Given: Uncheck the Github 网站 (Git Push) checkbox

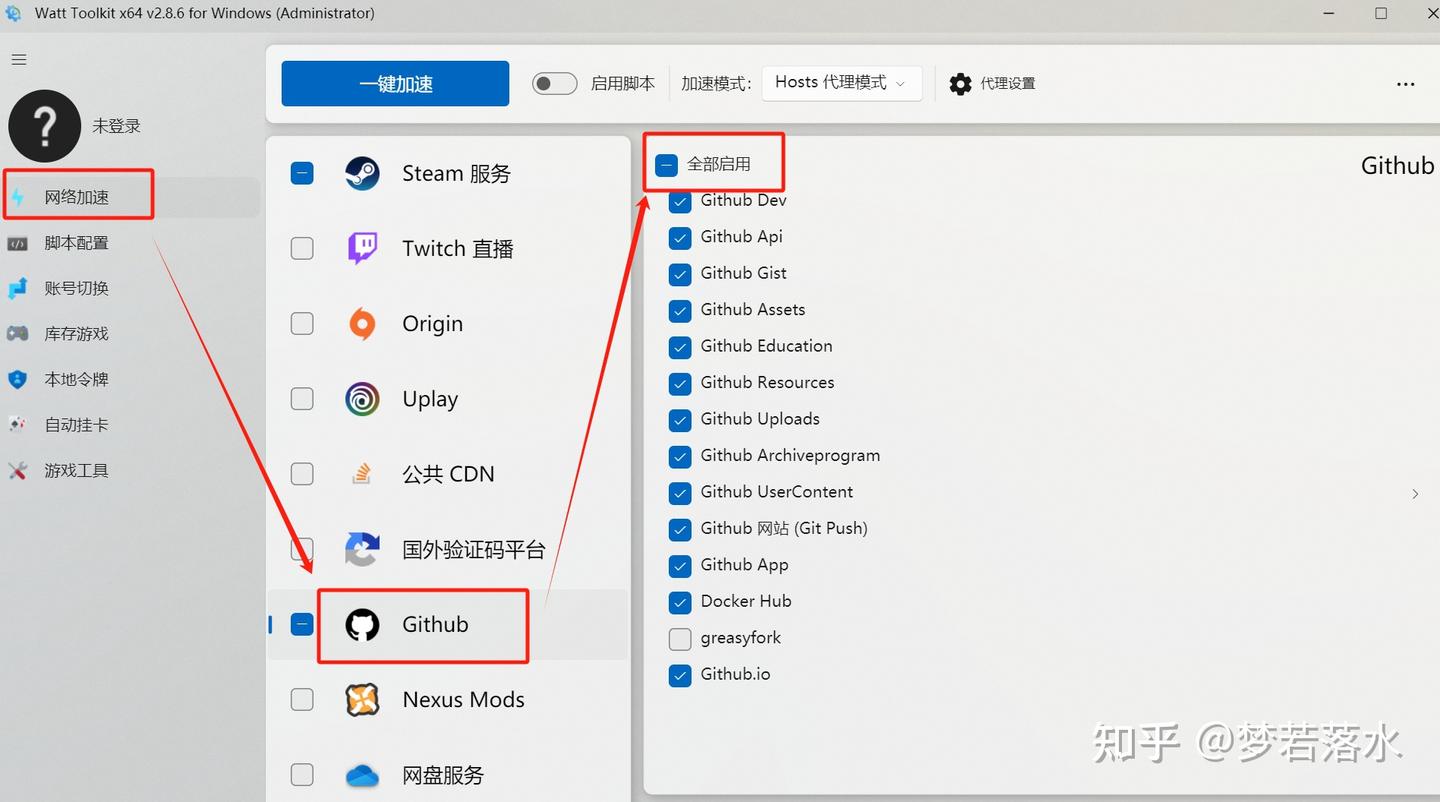Looking at the screenshot, I should tap(680, 529).
